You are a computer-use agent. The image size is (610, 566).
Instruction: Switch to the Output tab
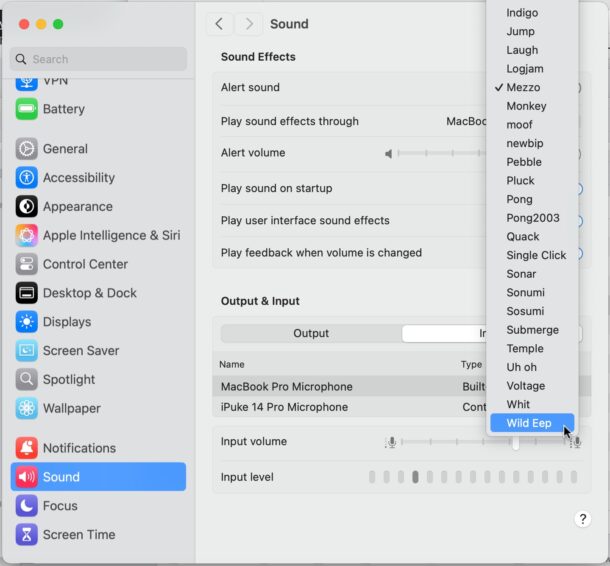point(311,334)
